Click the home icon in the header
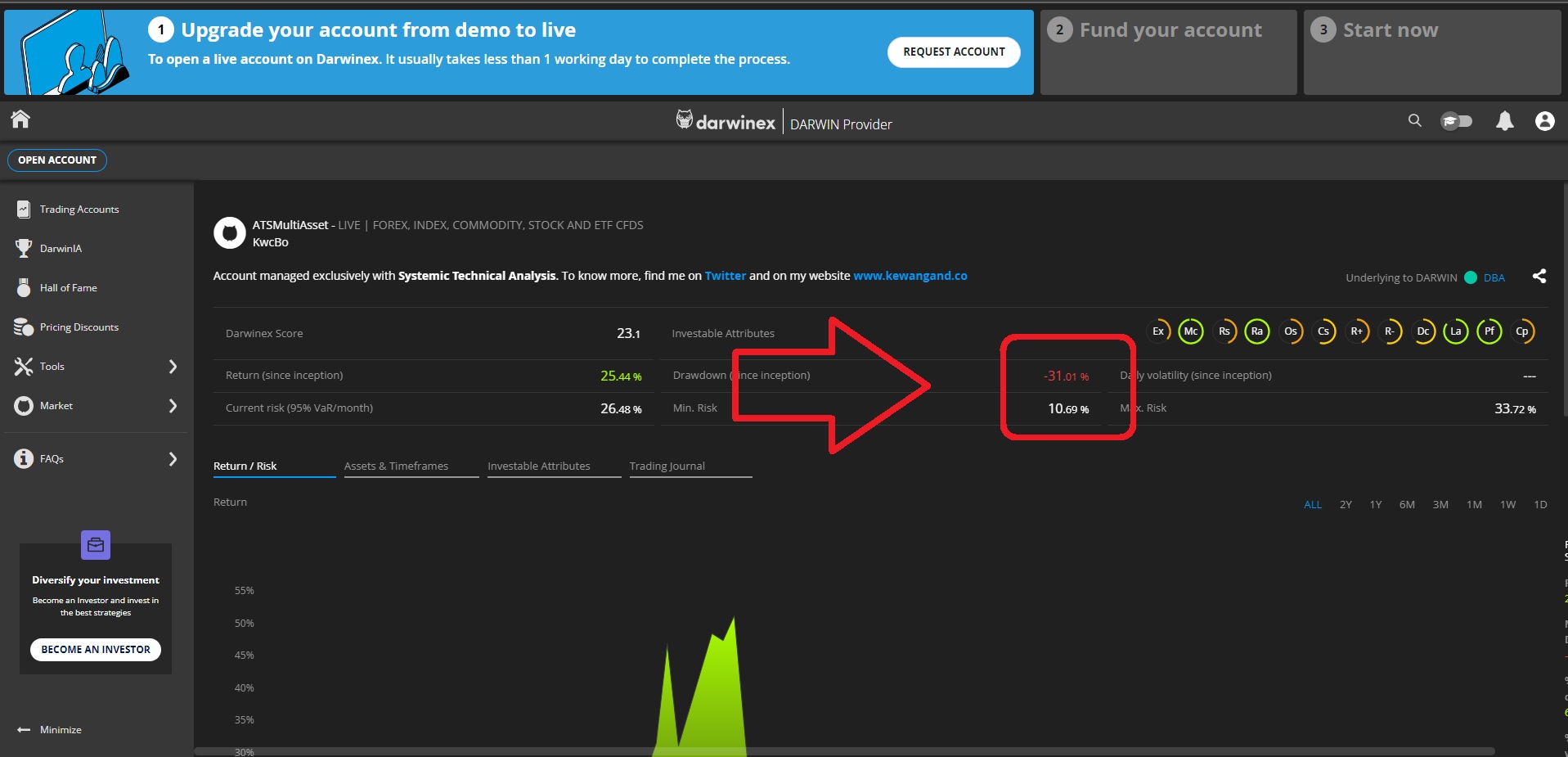Screen dimensions: 1568x757 (20, 119)
